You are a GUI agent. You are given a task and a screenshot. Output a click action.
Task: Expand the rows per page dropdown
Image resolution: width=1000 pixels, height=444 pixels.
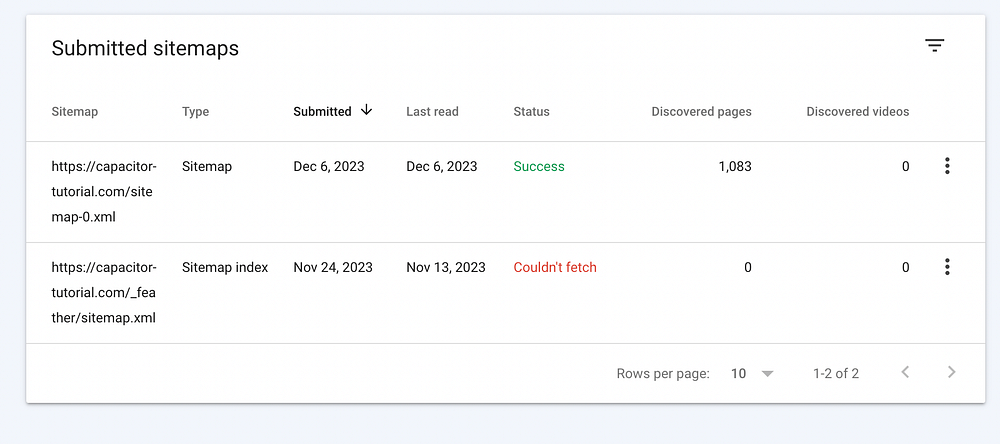click(x=752, y=373)
